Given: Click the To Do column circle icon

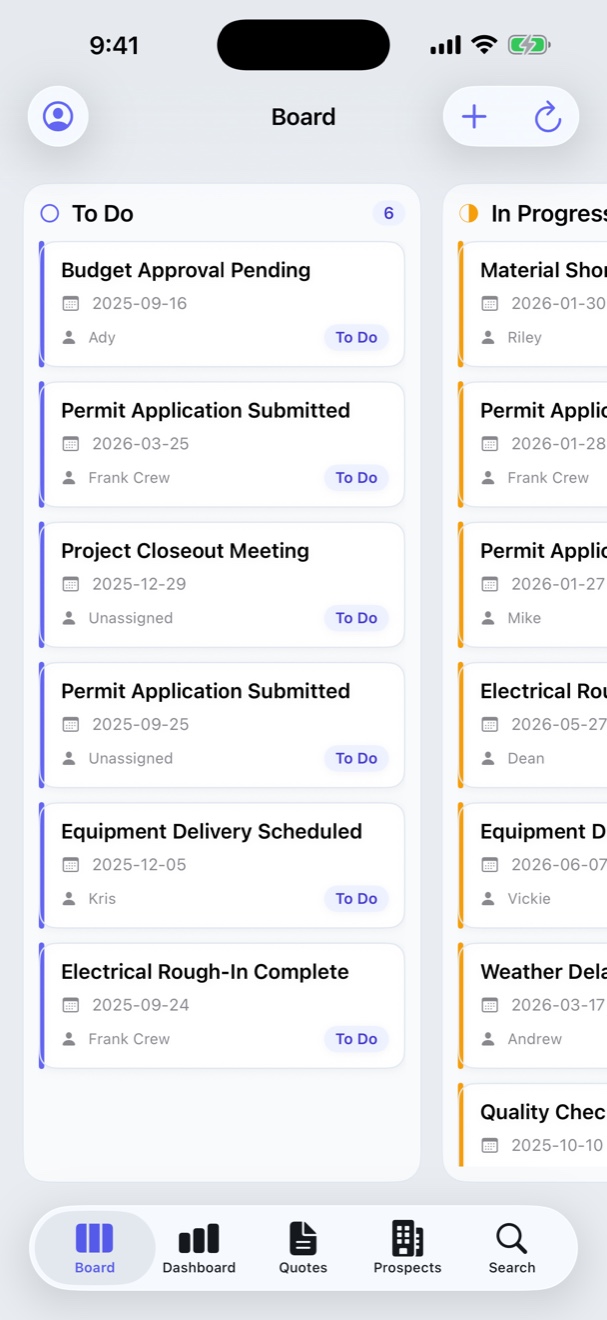Looking at the screenshot, I should coord(50,213).
